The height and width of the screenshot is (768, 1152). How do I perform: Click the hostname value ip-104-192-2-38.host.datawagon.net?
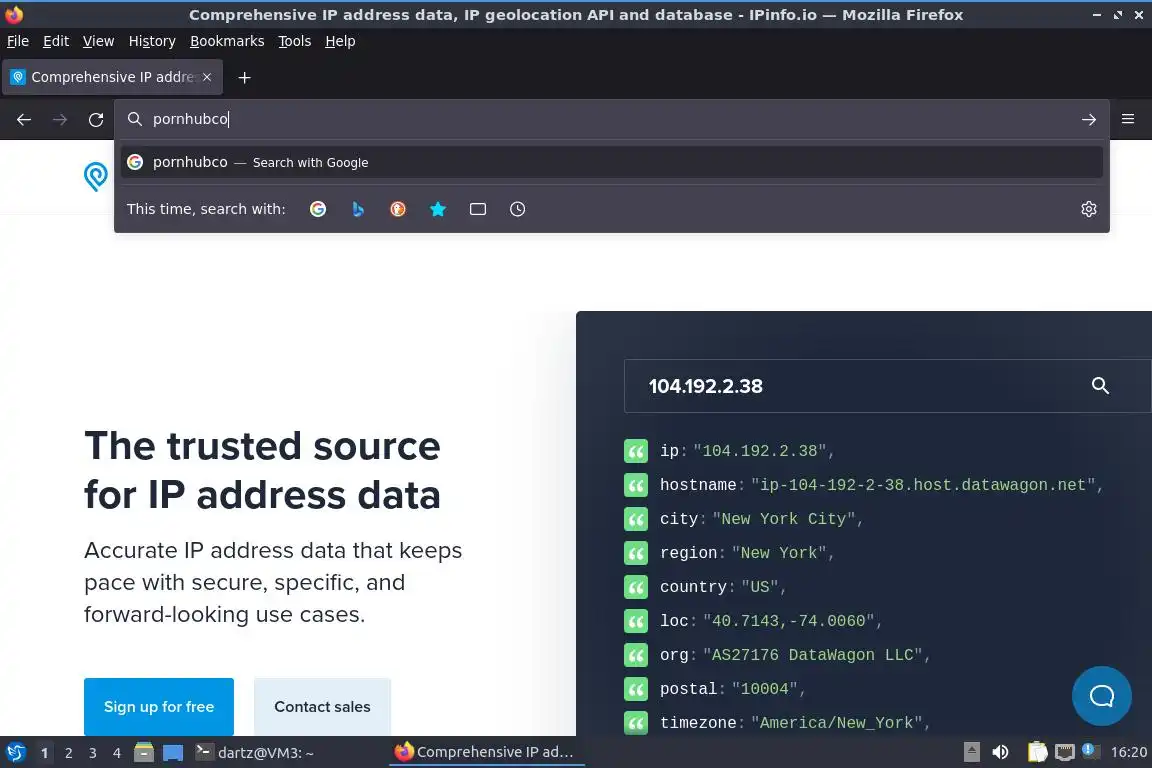click(x=923, y=485)
